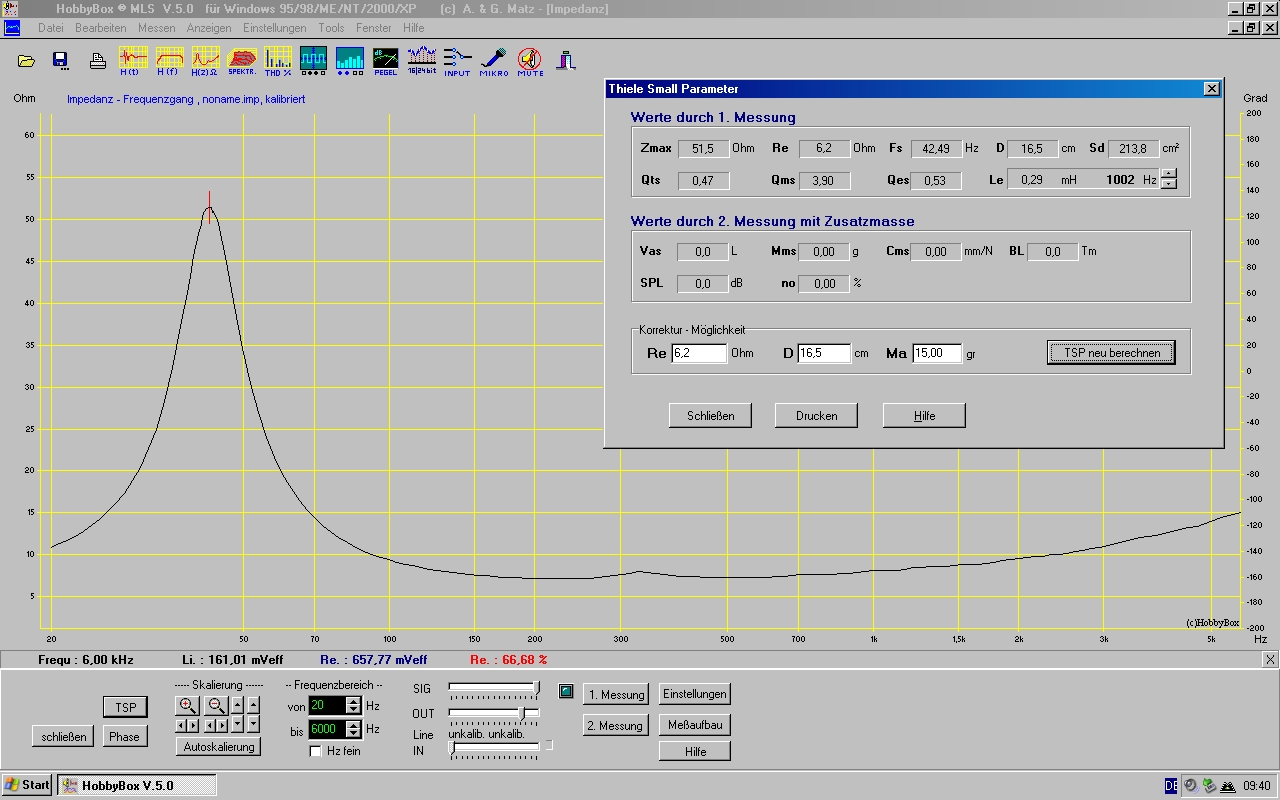The width and height of the screenshot is (1280, 800).
Task: Click the Ma additional mass input field
Action: click(937, 353)
